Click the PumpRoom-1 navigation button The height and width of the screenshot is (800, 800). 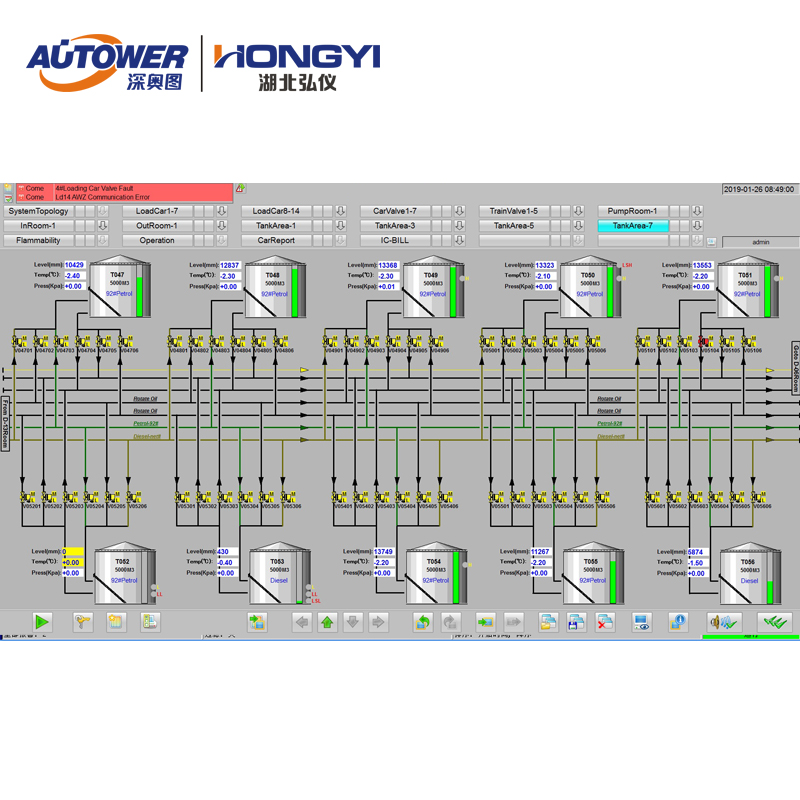(633, 211)
